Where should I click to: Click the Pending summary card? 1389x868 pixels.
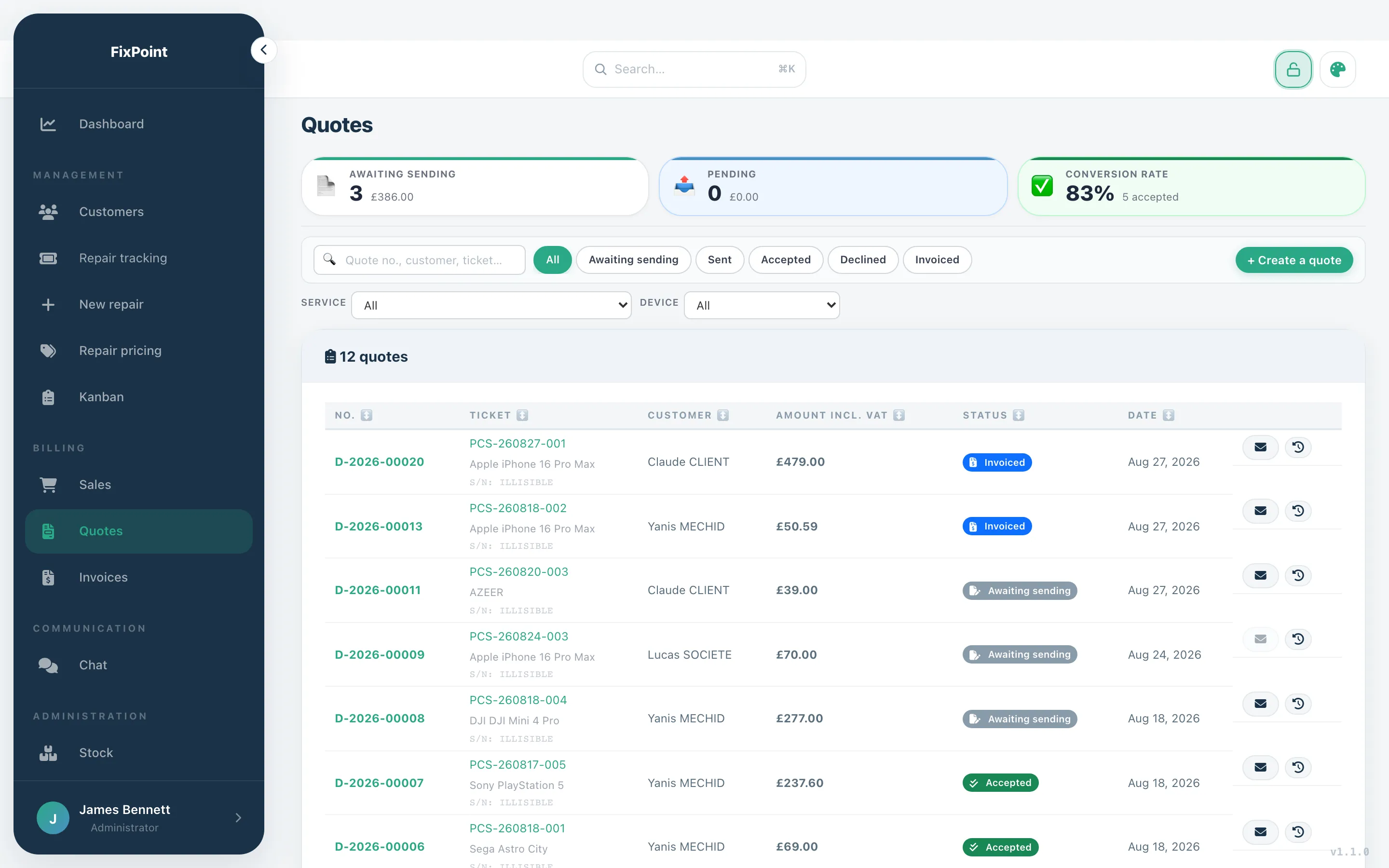pyautogui.click(x=833, y=187)
